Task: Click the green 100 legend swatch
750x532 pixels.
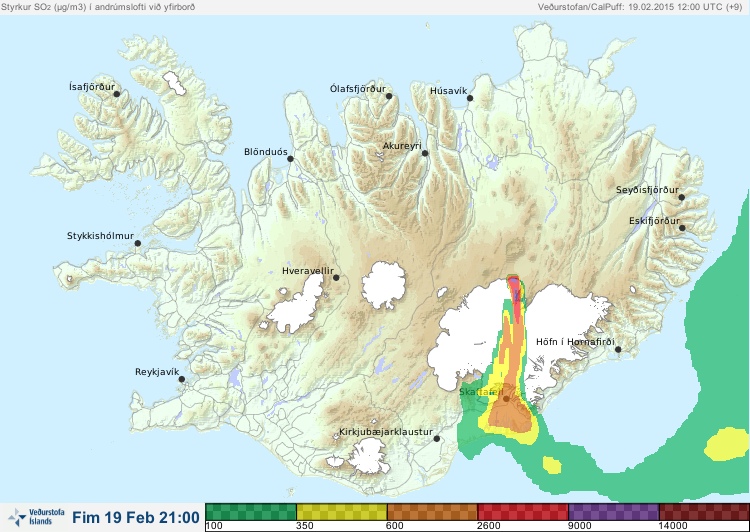Action: [x=251, y=512]
